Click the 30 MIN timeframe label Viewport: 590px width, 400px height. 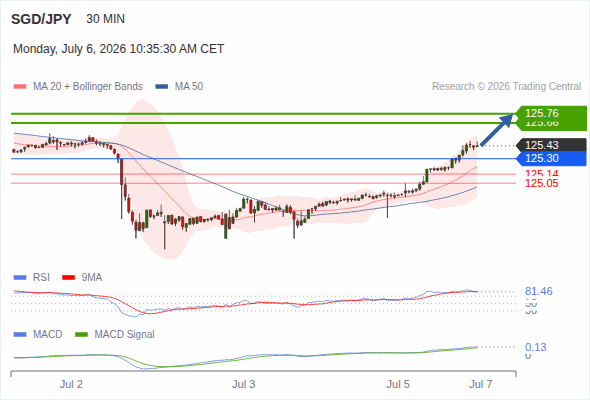(105, 19)
